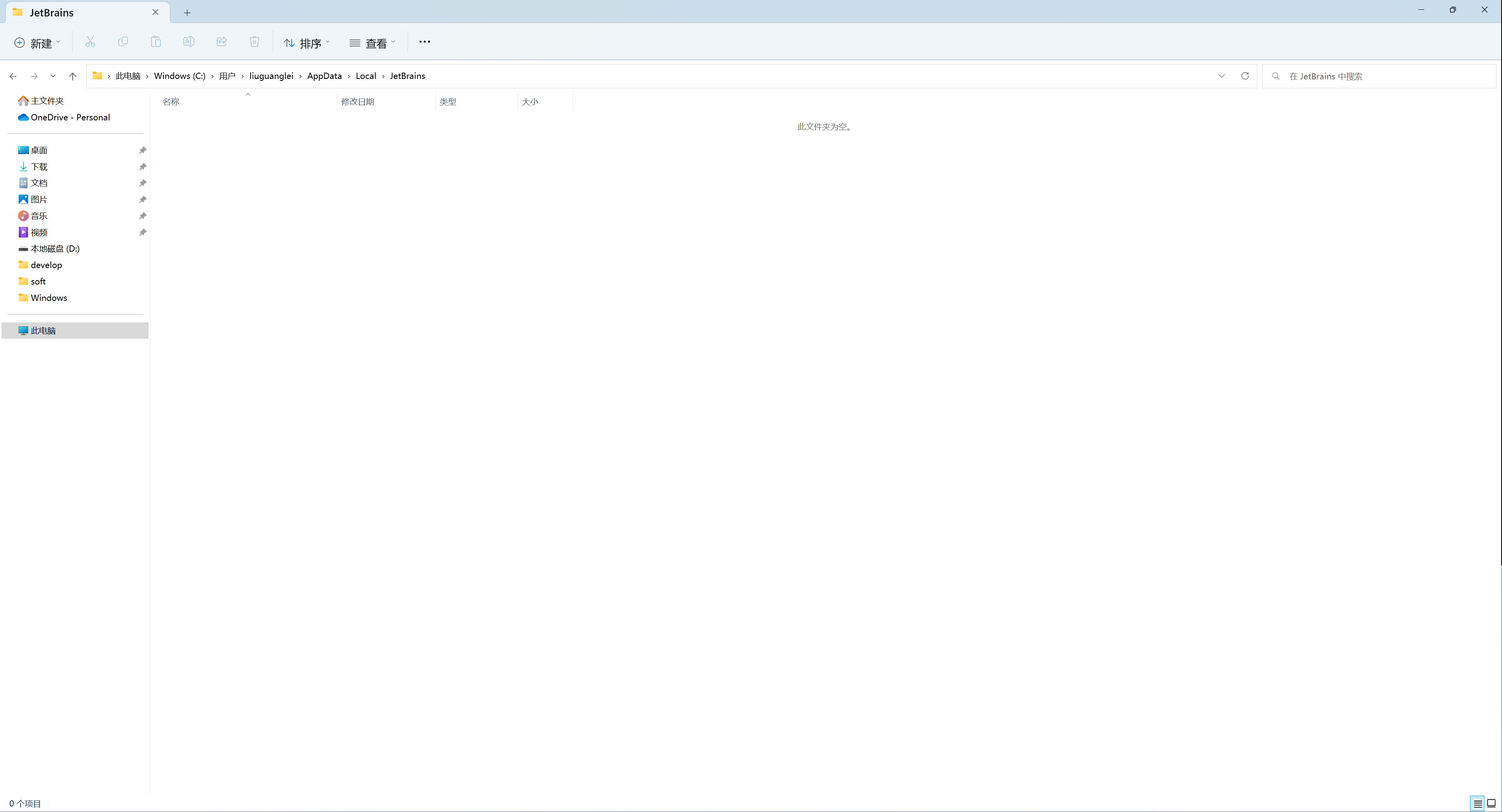Switch to large icons view in status bar
The image size is (1502, 812).
coord(1491,804)
